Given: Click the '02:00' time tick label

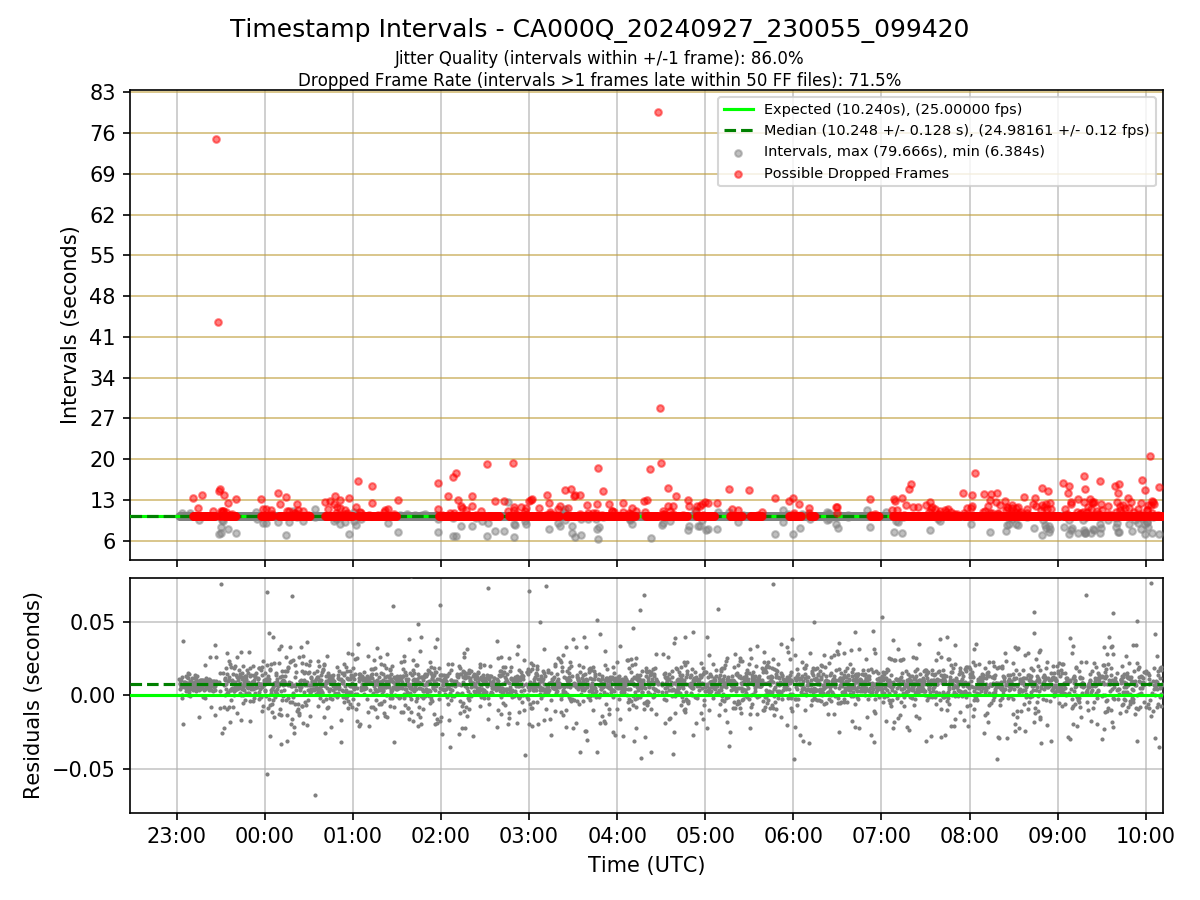Looking at the screenshot, I should 441,834.
